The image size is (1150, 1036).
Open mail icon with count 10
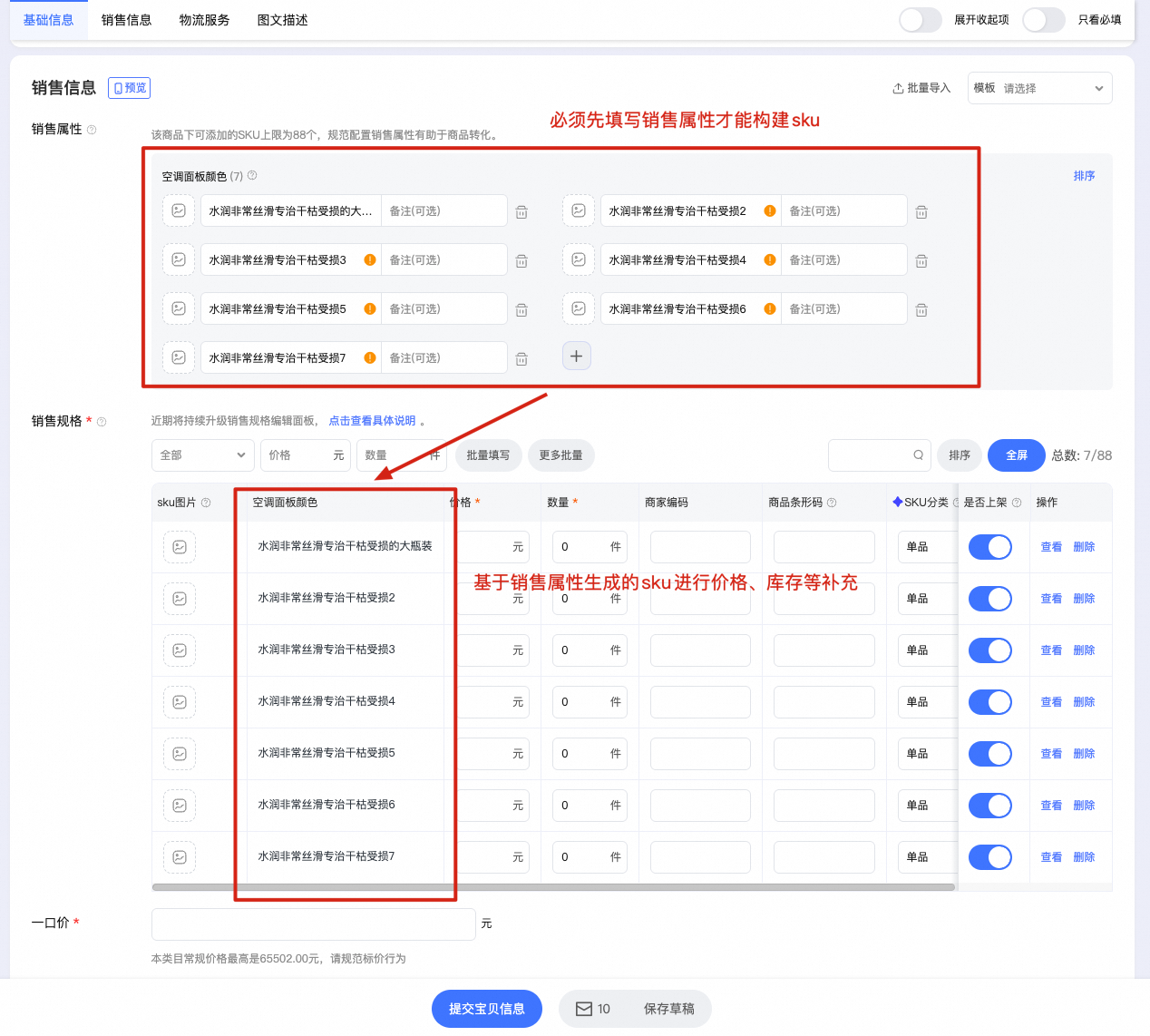584,1009
